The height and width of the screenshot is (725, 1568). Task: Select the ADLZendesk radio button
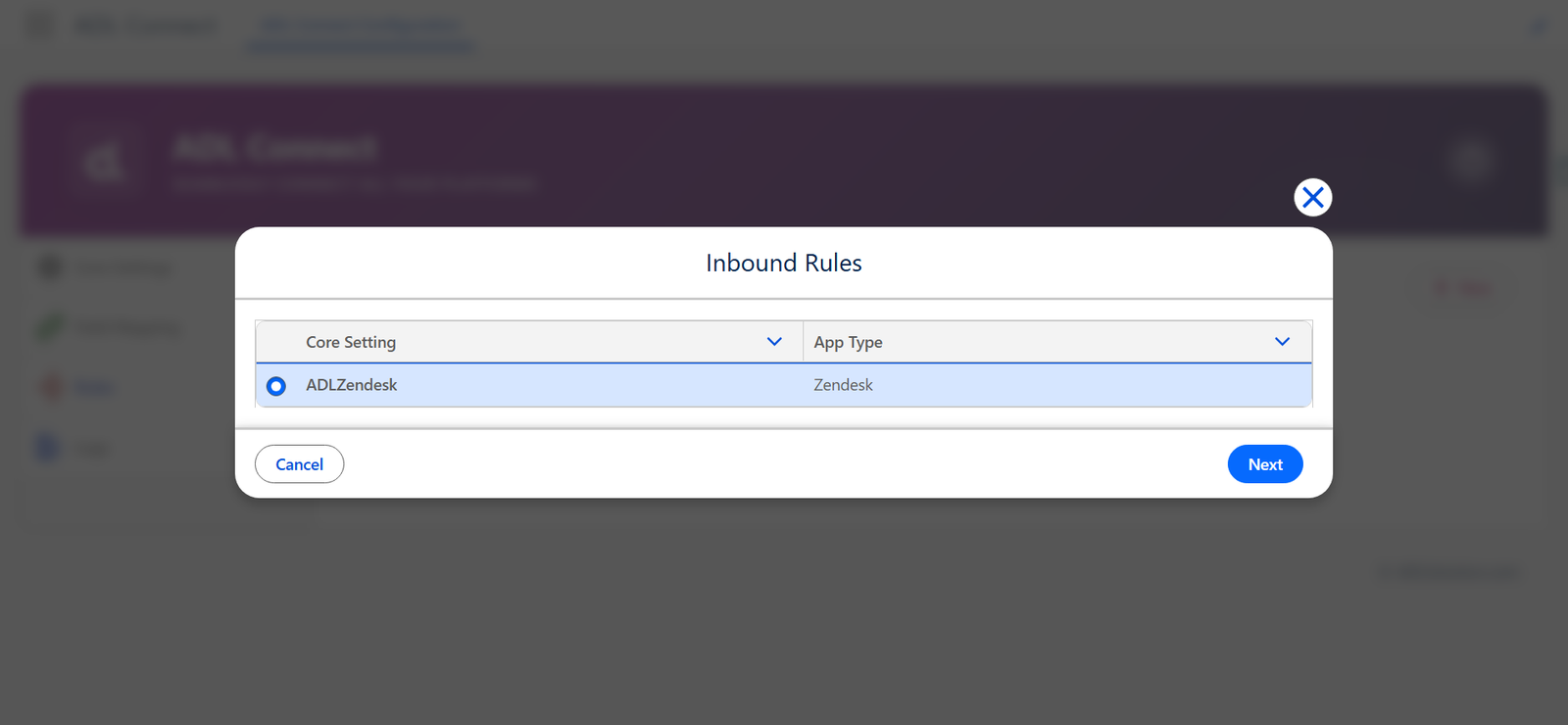click(x=276, y=386)
